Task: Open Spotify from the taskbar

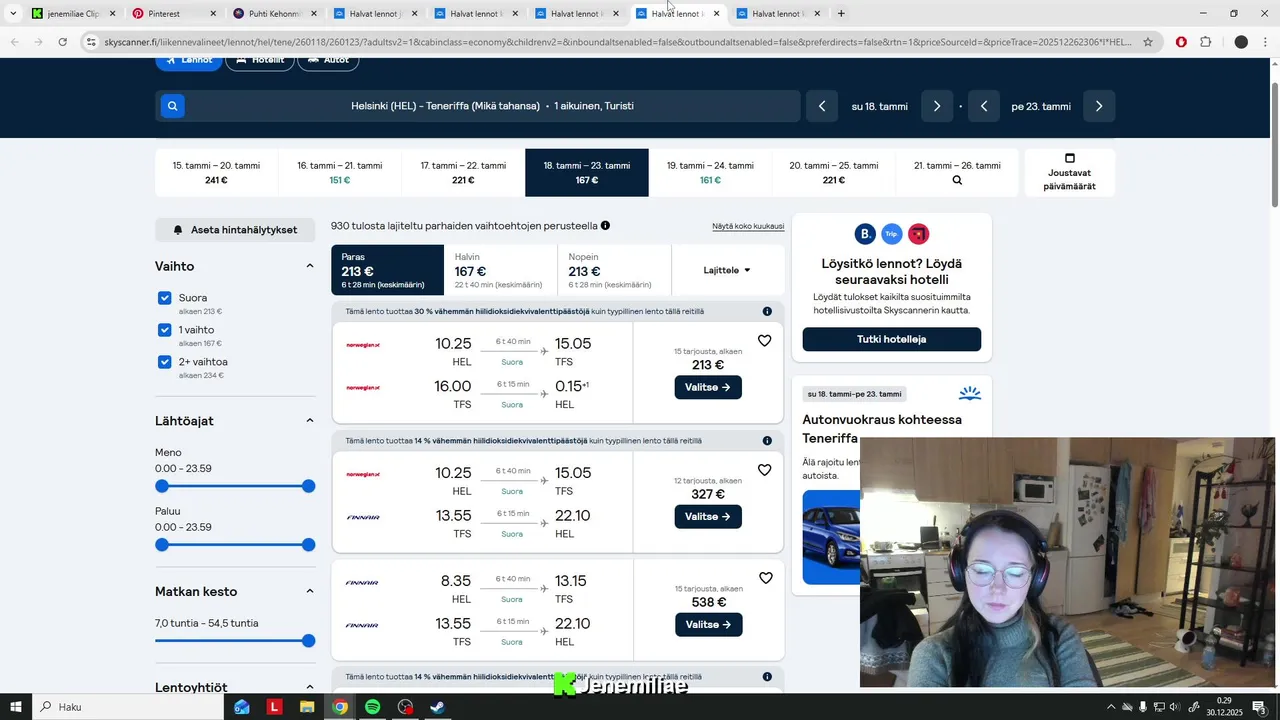Action: (372, 707)
